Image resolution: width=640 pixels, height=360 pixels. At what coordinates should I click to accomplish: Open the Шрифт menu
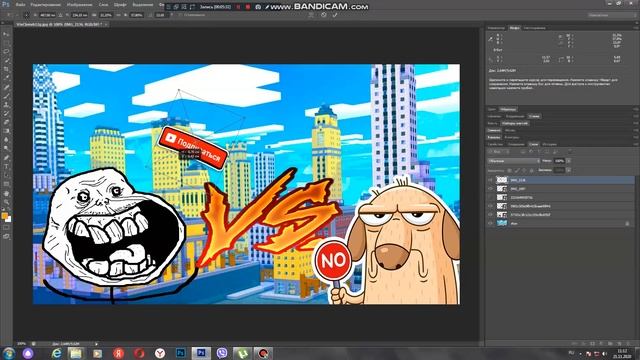coord(120,4)
